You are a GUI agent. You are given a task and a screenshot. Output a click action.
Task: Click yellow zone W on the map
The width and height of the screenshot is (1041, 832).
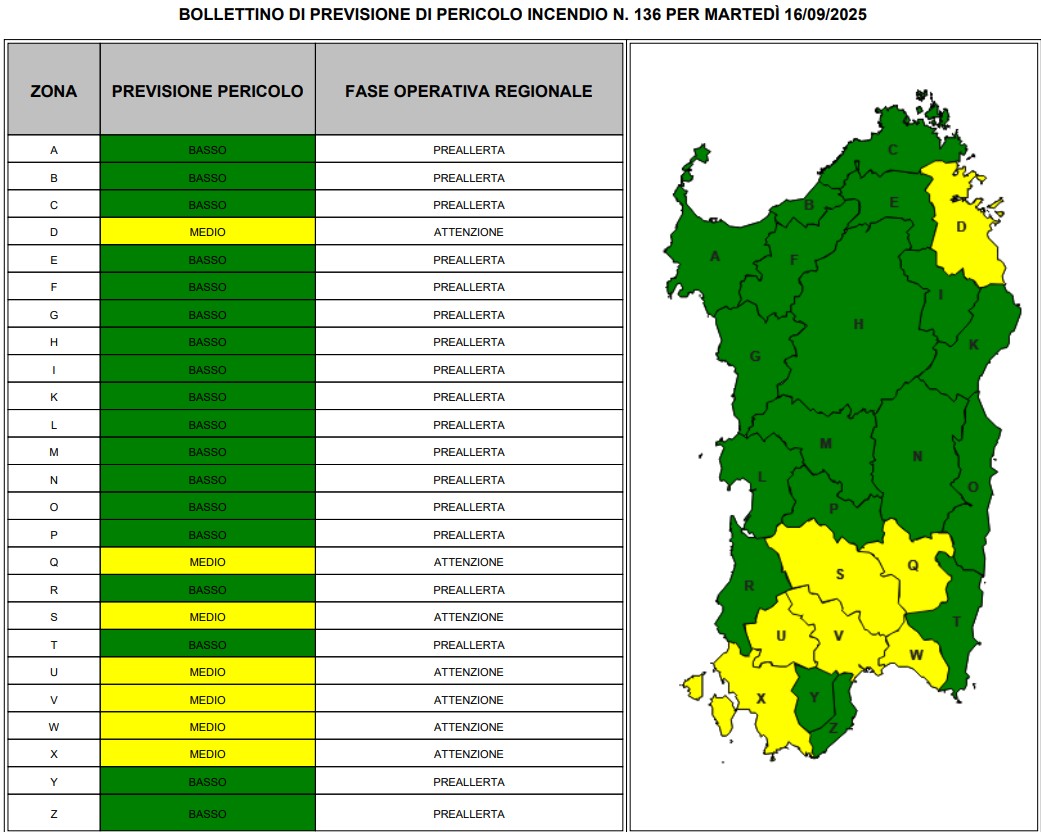(916, 655)
